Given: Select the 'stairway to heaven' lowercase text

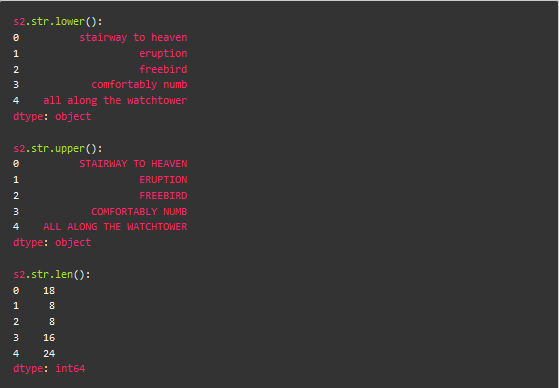Looking at the screenshot, I should coord(133,37).
